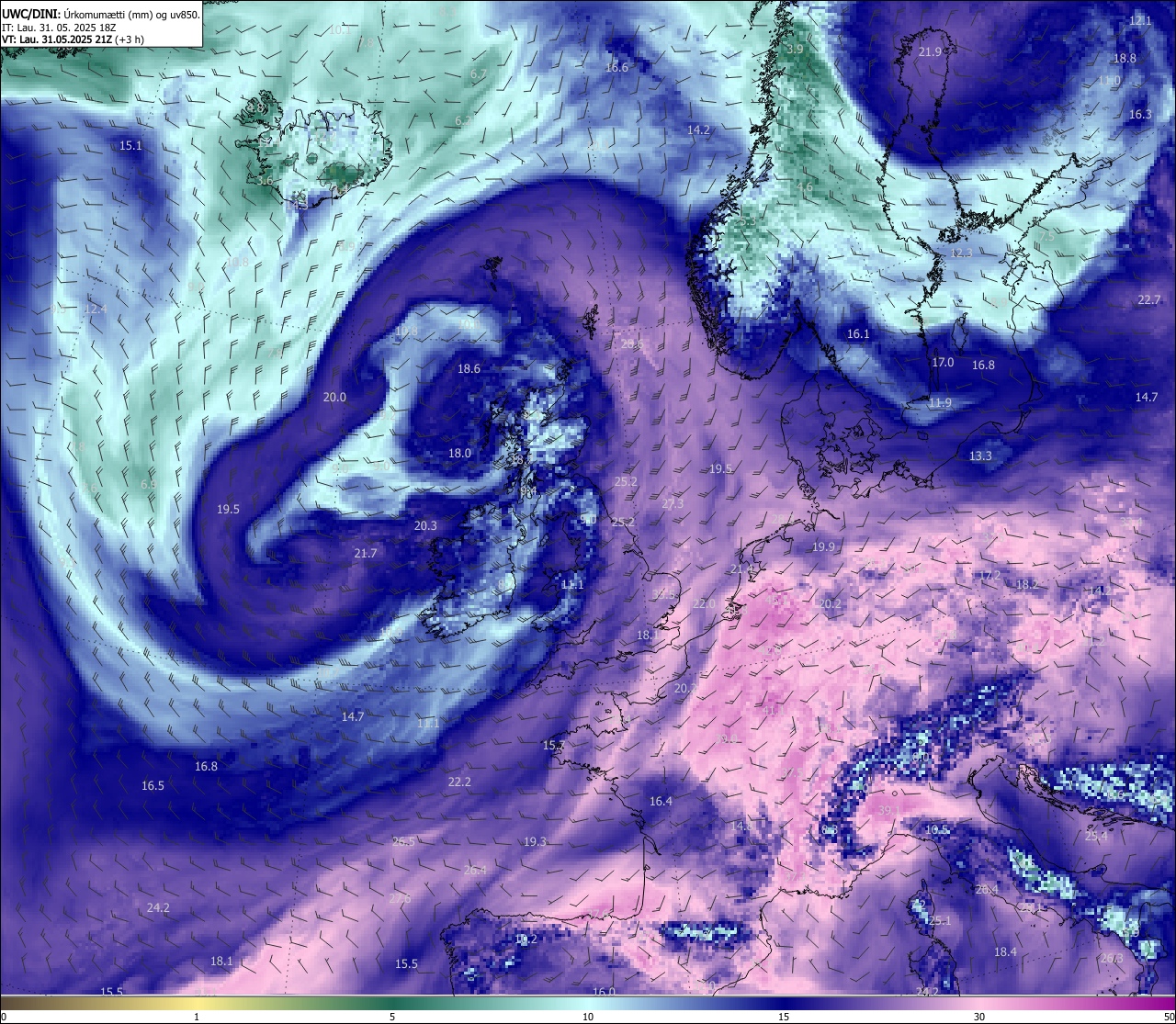This screenshot has height=1024, width=1176.
Task: Click the 21.9 value over northern Scandinavia
Action: coord(930,52)
